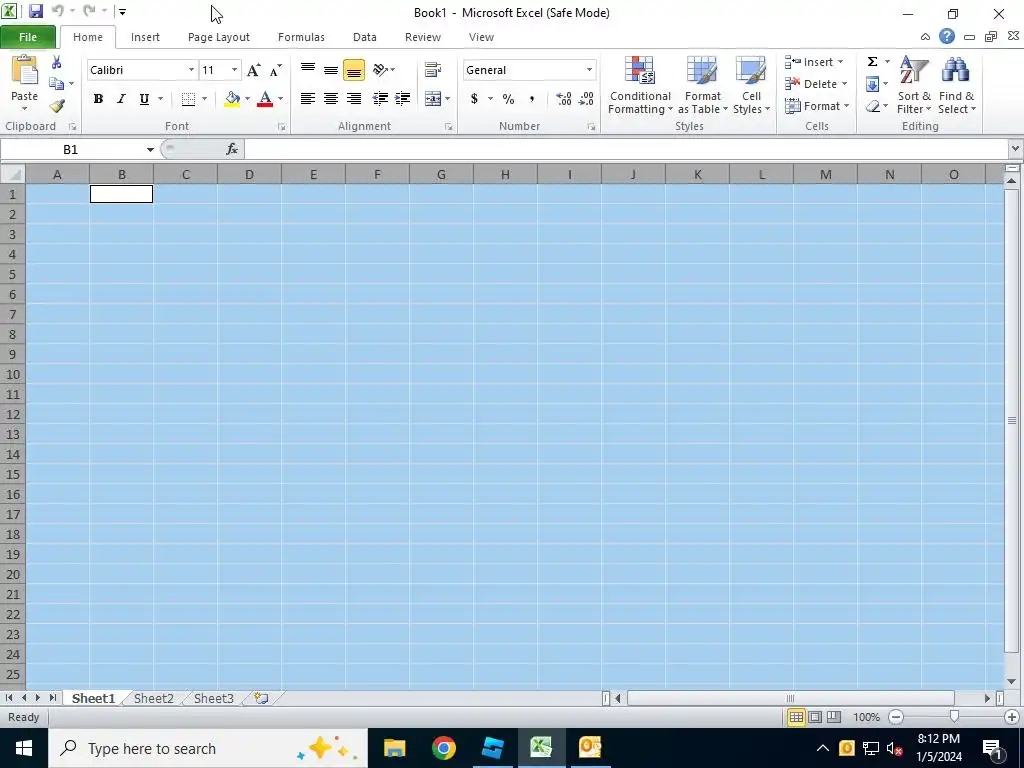Open Cell Styles dropdown
The height and width of the screenshot is (768, 1024).
751,86
